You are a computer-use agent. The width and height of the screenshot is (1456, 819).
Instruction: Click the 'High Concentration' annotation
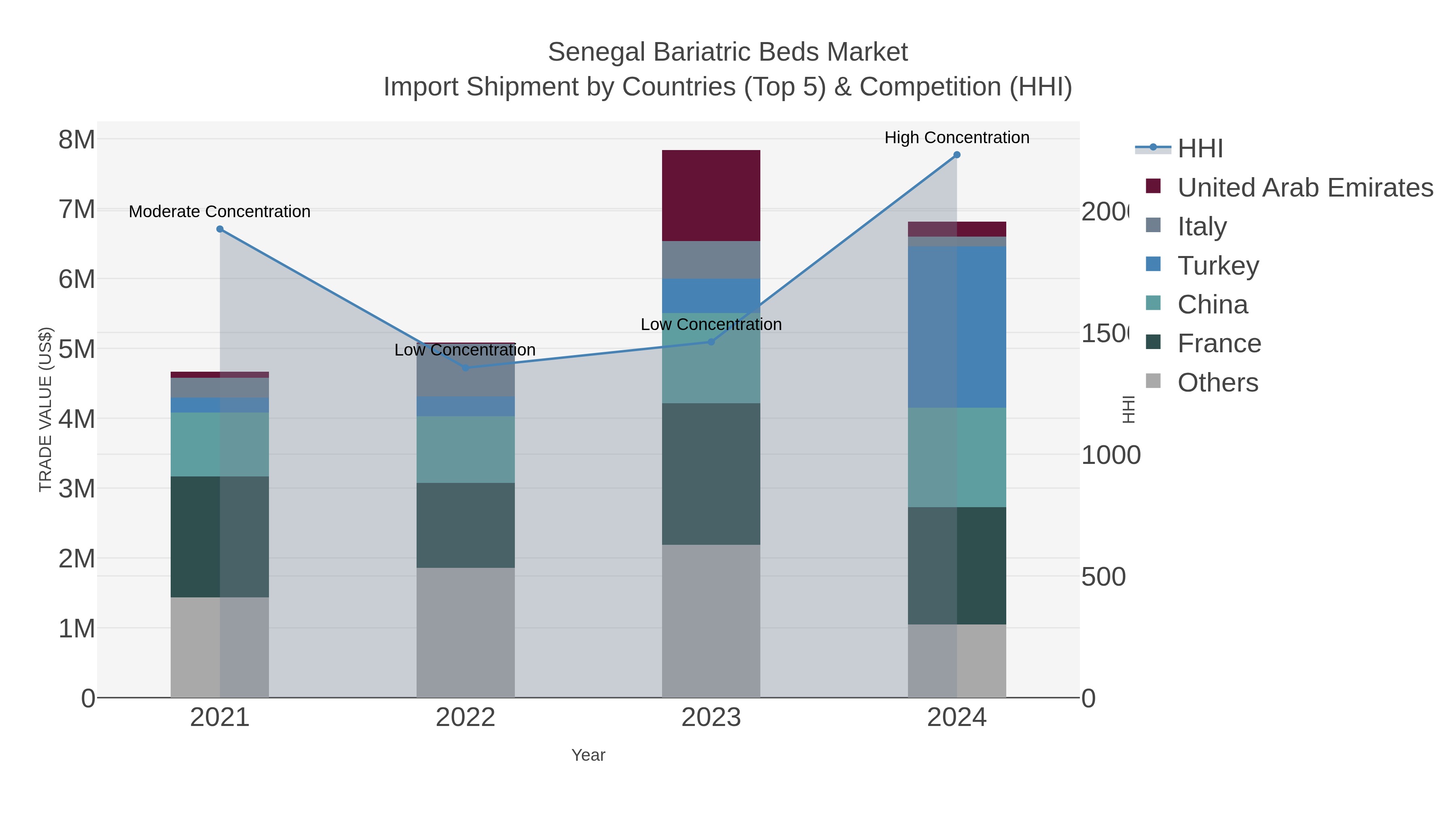click(x=957, y=138)
